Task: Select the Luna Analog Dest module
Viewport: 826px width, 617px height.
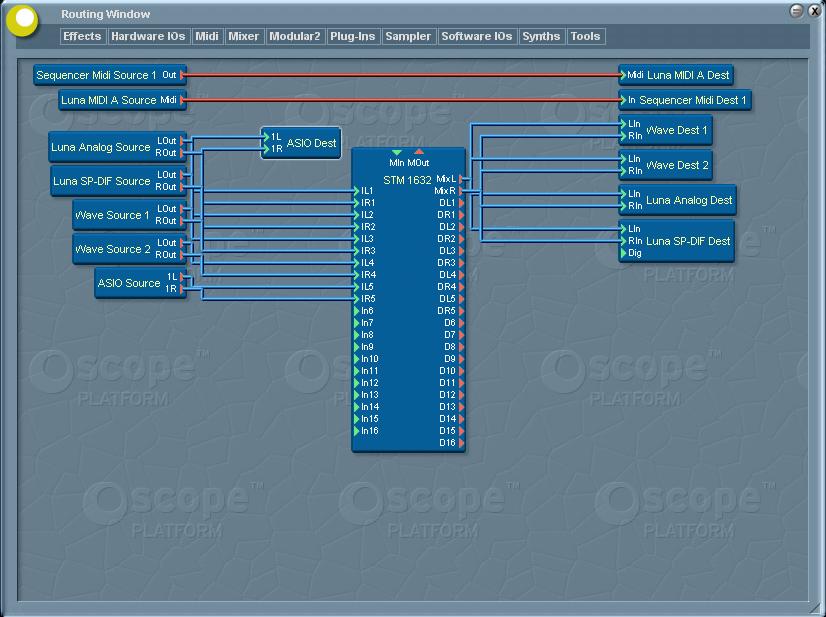Action: click(x=677, y=200)
